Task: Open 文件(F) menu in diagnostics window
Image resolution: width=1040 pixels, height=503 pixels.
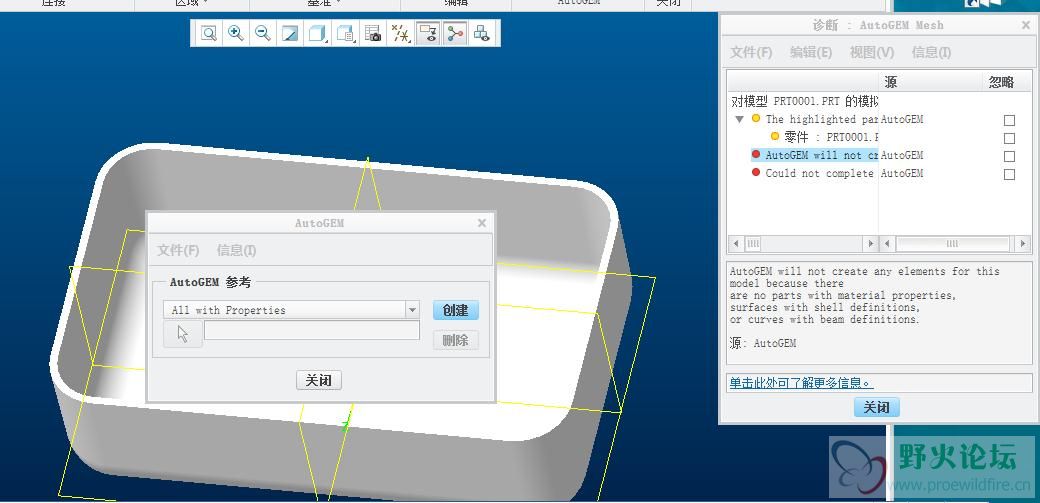Action: (x=751, y=52)
